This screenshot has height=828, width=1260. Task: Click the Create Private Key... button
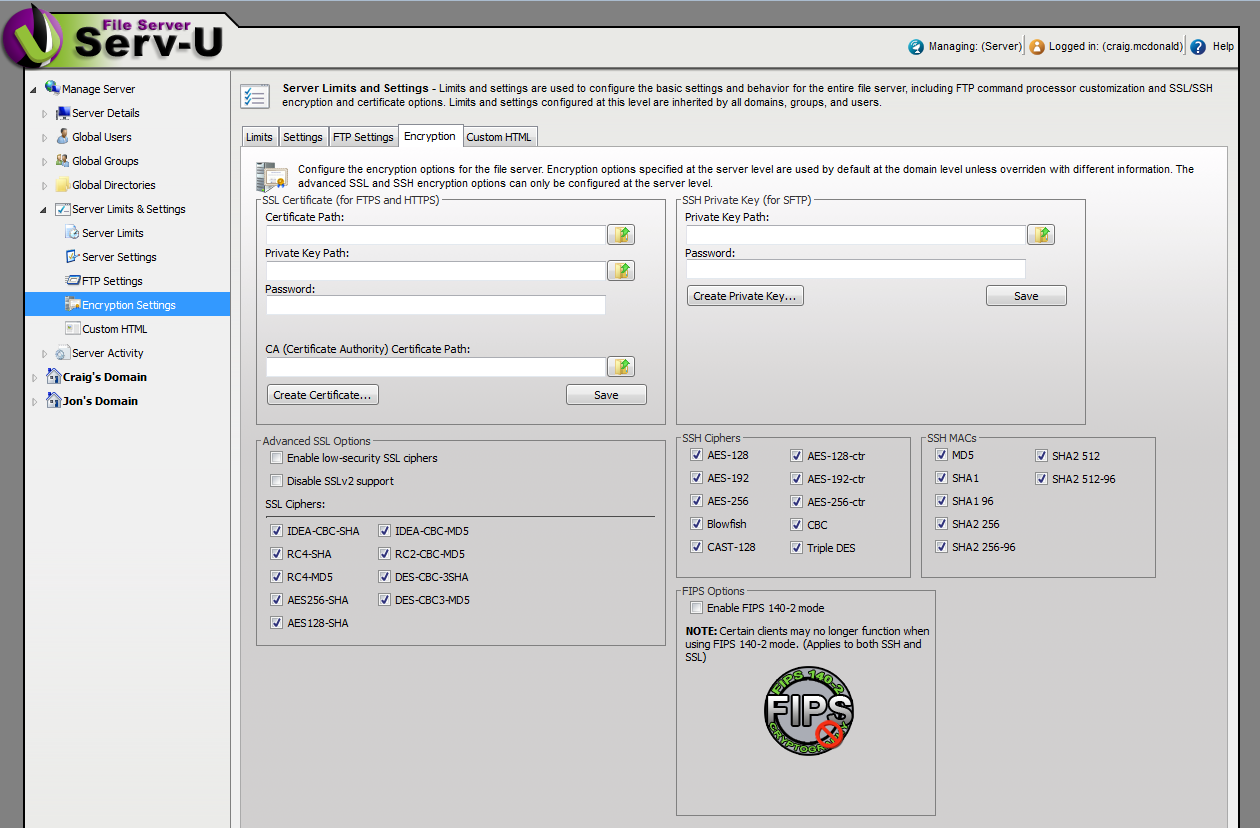pyautogui.click(x=745, y=296)
